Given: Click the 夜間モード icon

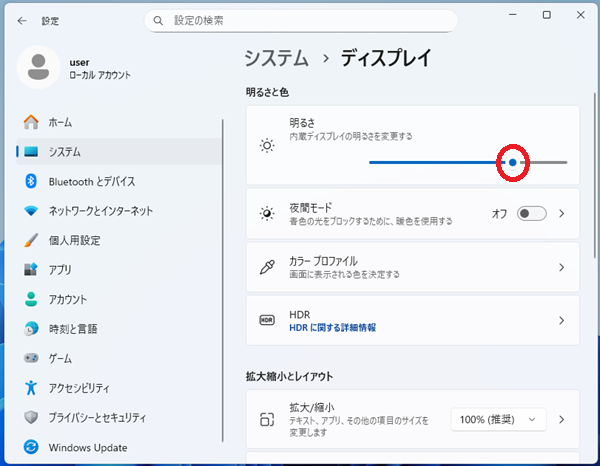Looking at the screenshot, I should pos(267,213).
